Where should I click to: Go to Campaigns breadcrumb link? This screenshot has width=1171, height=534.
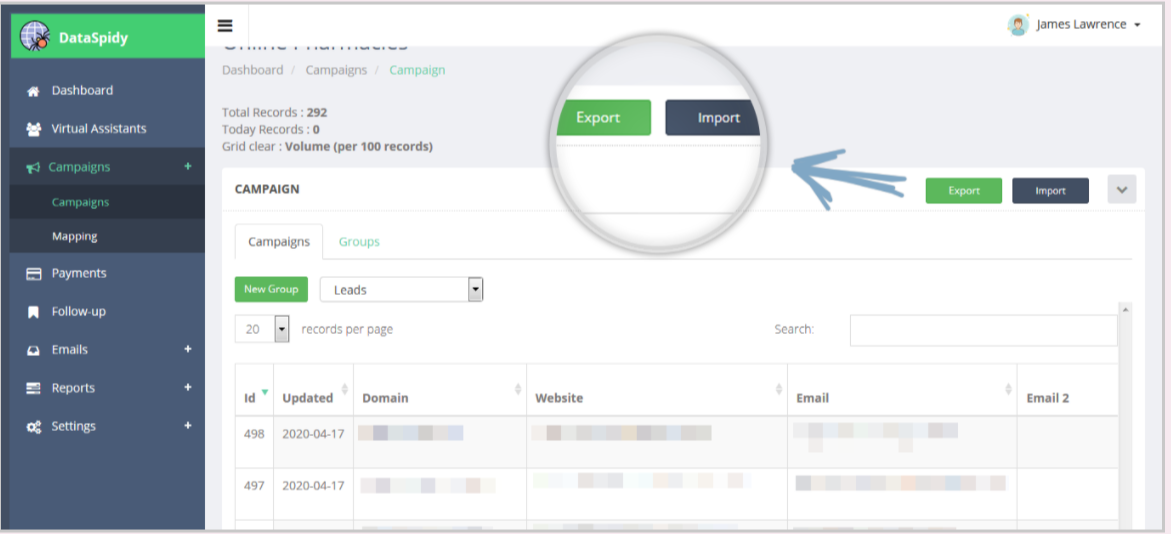(x=336, y=70)
